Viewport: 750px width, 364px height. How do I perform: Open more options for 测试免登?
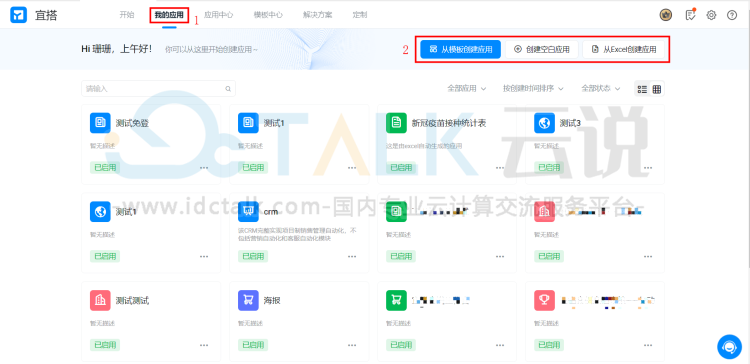pyautogui.click(x=204, y=168)
